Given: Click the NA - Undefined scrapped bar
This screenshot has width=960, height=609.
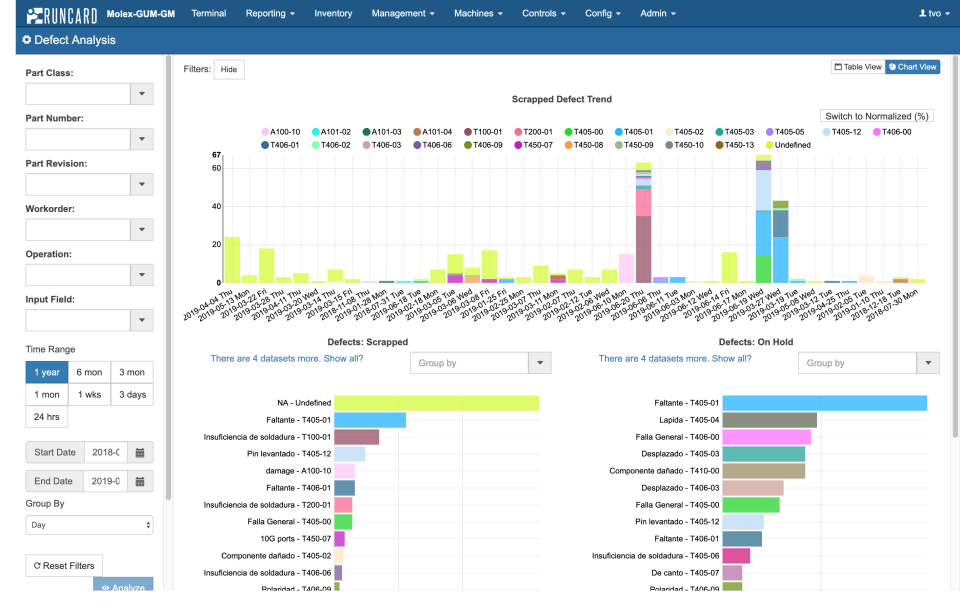Looking at the screenshot, I should point(437,403).
